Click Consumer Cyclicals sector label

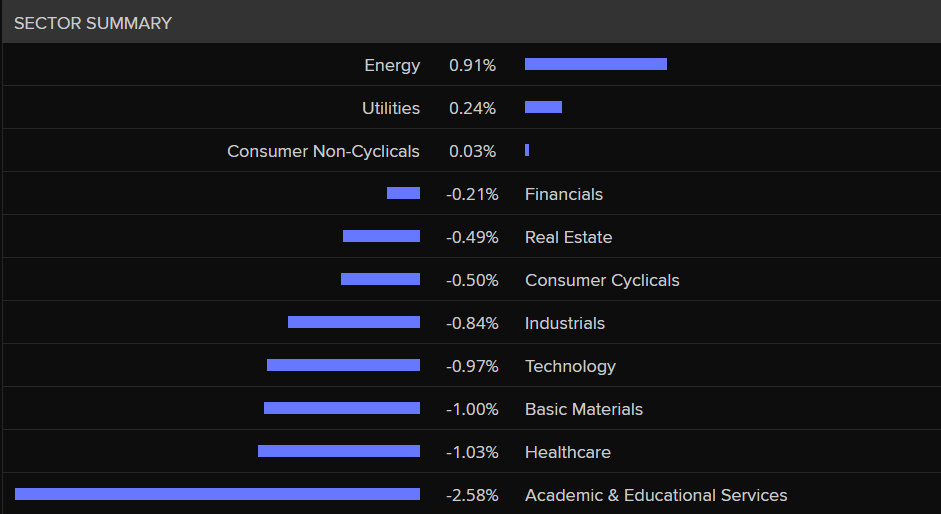pyautogui.click(x=602, y=280)
